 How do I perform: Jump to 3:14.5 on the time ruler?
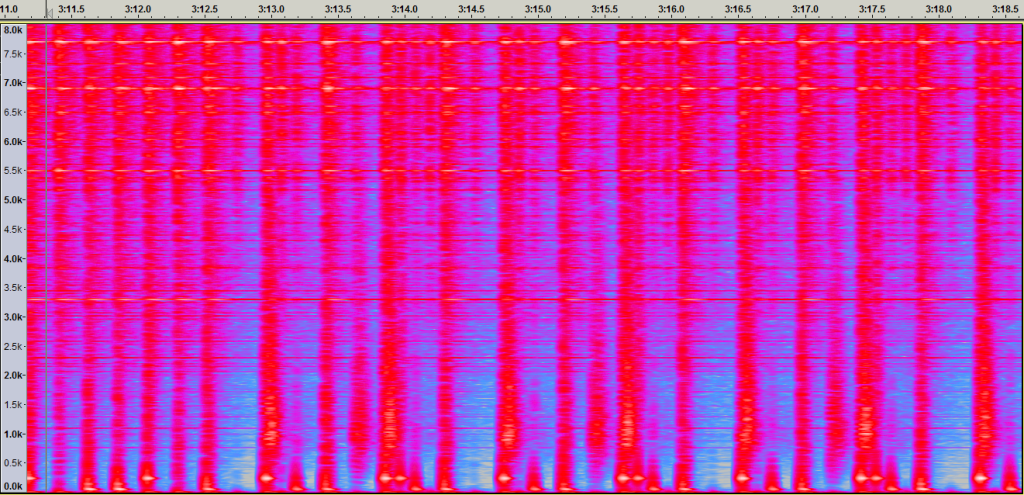pos(471,8)
